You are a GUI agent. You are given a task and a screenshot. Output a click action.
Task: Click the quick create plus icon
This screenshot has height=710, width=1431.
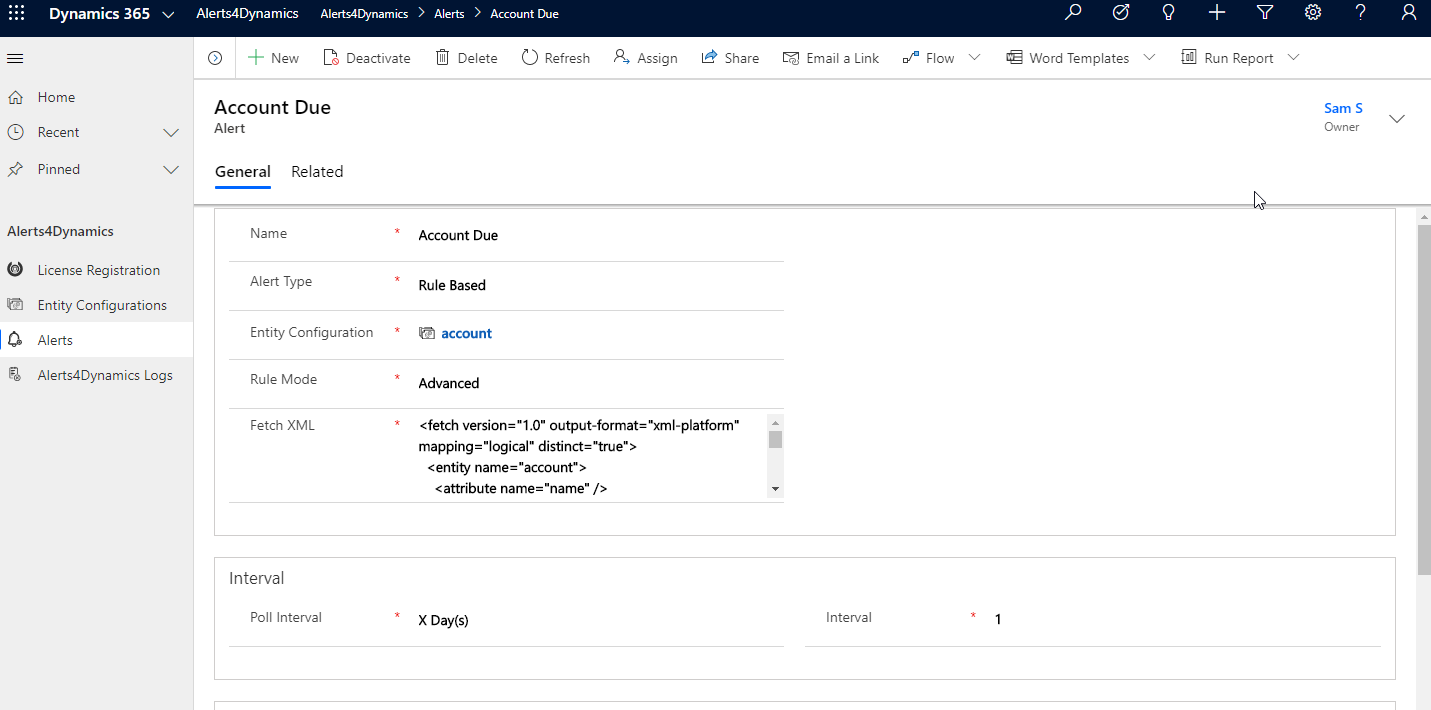click(1216, 13)
